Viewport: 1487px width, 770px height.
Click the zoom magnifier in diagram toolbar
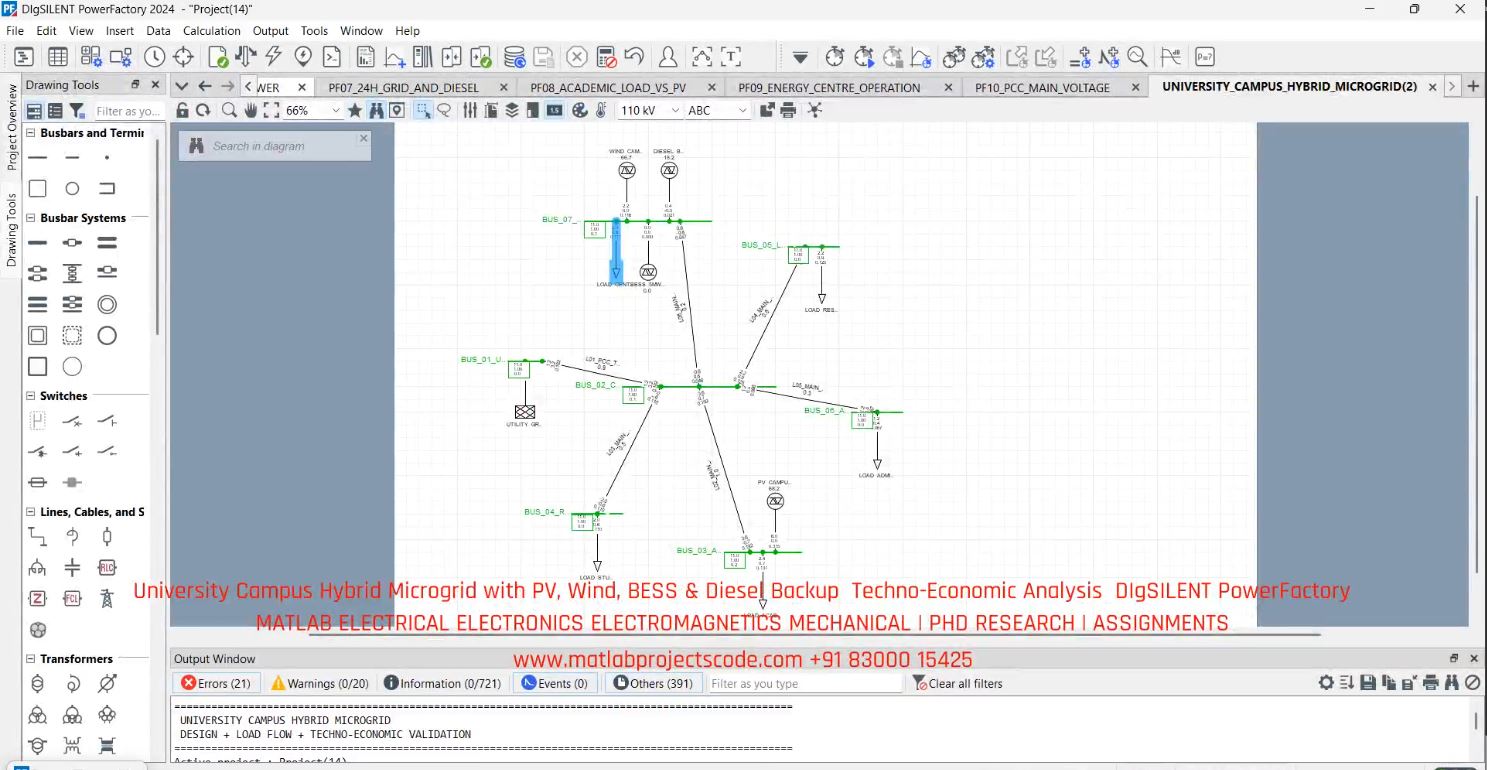(x=229, y=110)
